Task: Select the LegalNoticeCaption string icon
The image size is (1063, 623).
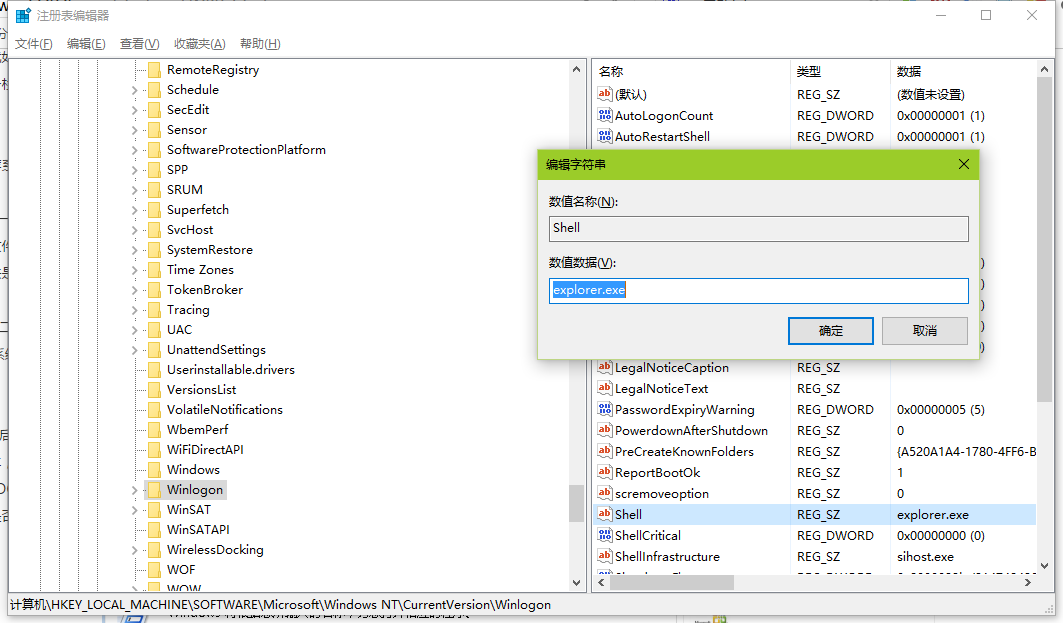Action: pos(604,368)
